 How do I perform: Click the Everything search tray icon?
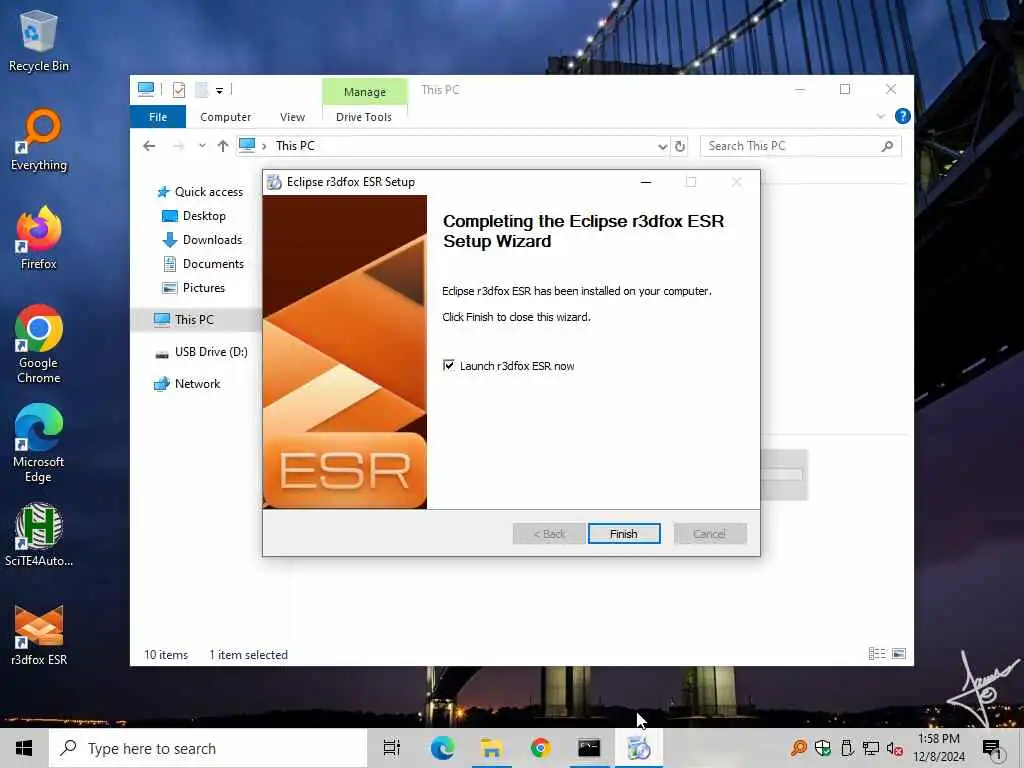(x=798, y=748)
